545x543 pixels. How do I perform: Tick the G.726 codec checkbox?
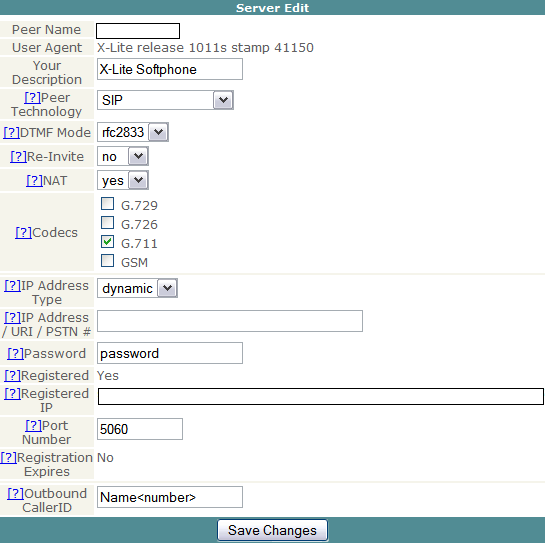tap(107, 222)
